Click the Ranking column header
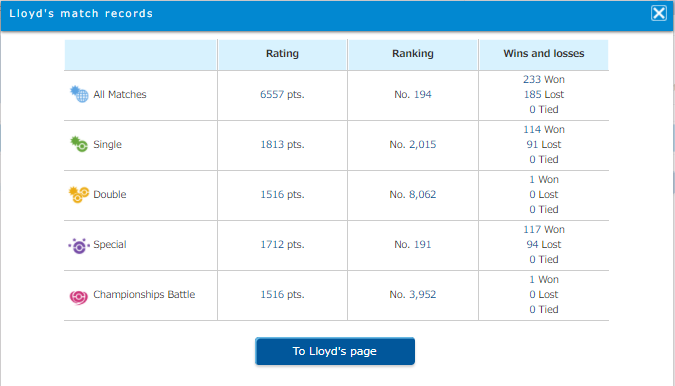Image resolution: width=675 pixels, height=386 pixels. [x=413, y=54]
